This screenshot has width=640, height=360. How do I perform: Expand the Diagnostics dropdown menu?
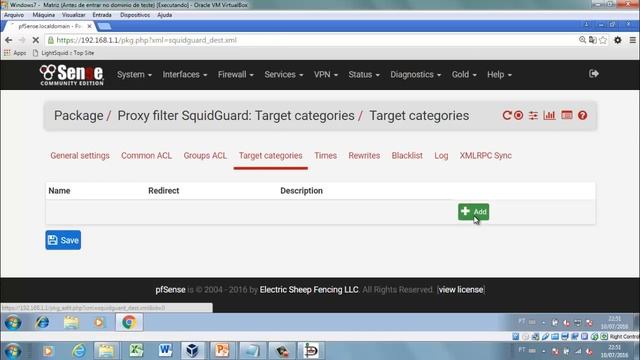click(416, 75)
